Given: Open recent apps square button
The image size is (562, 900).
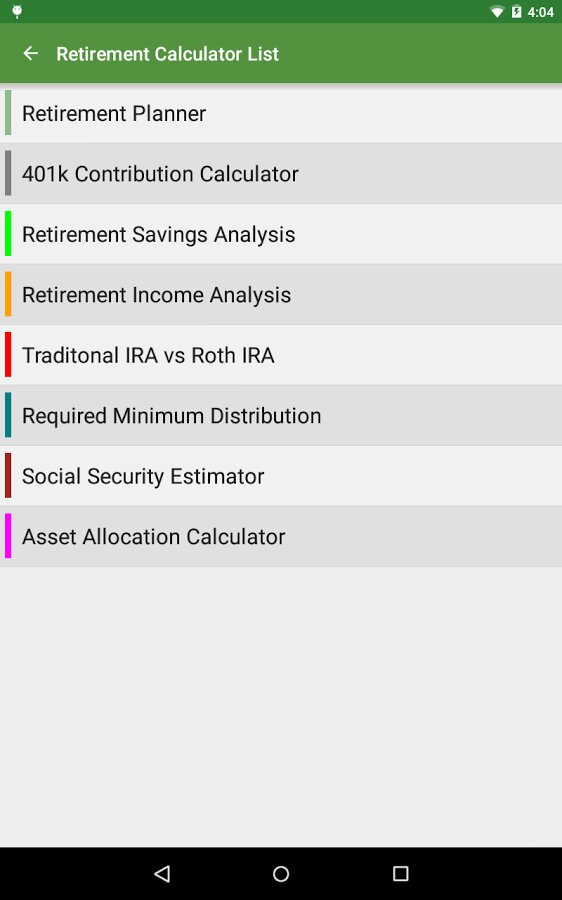Looking at the screenshot, I should click(400, 874).
